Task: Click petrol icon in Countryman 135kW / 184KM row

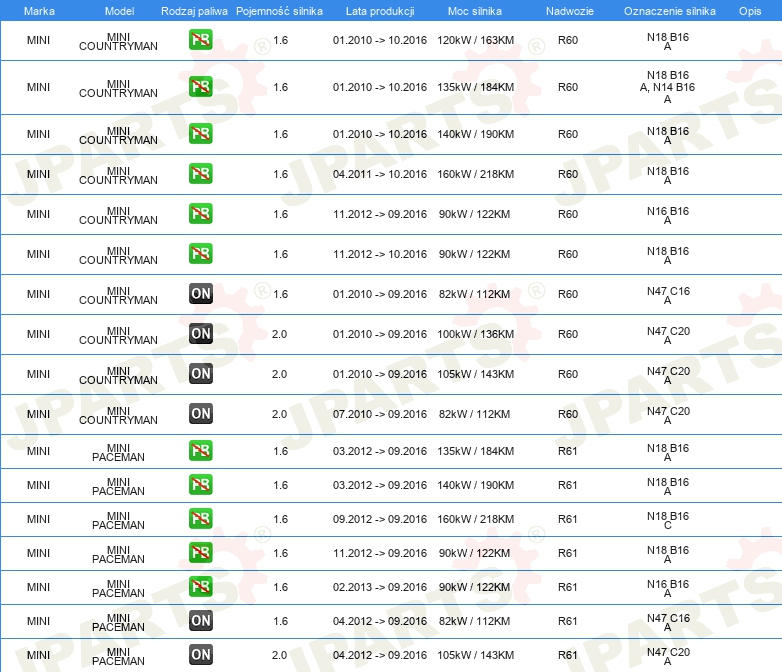Action: click(200, 87)
